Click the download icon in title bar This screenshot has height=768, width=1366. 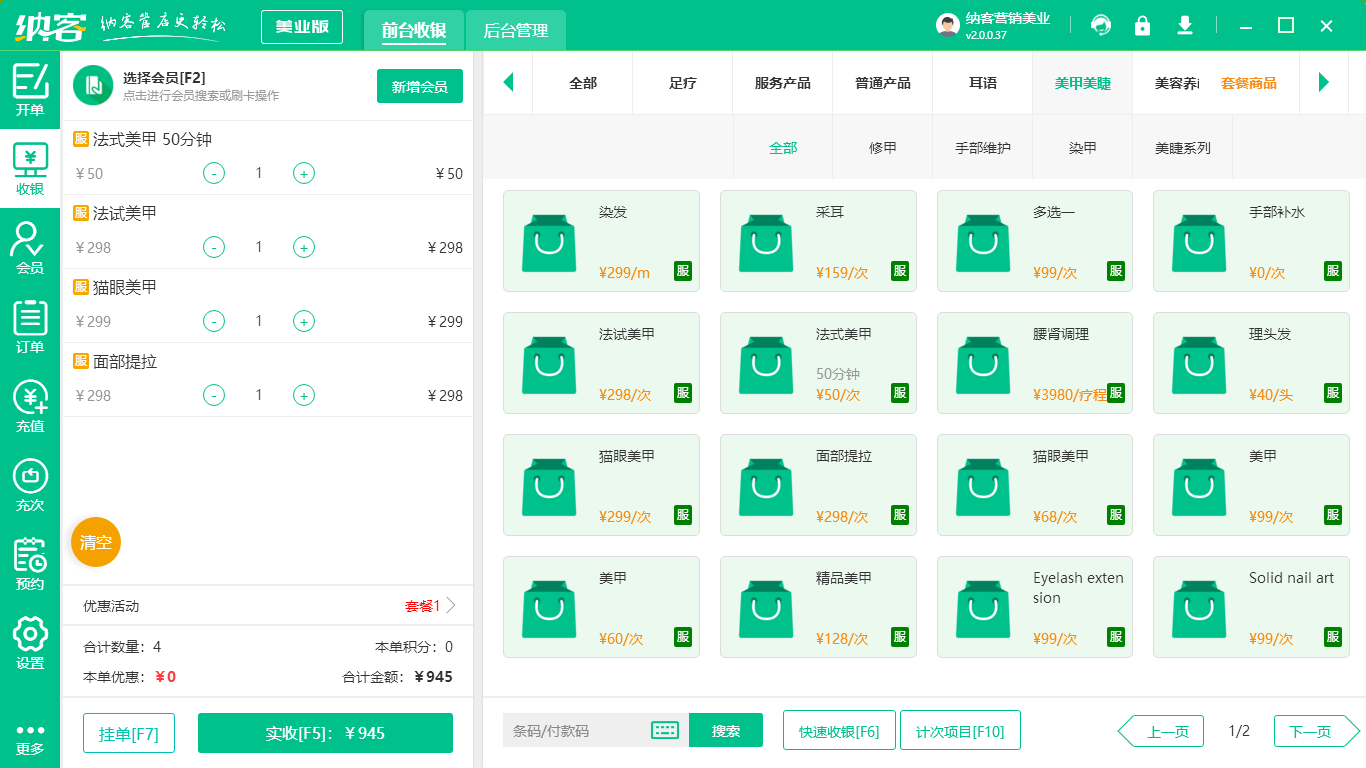point(1185,25)
